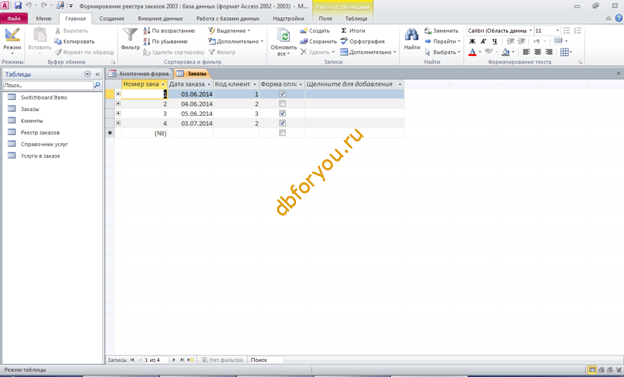The height and width of the screenshot is (377, 624).
Task: Go to first record navigation button
Action: (132, 360)
